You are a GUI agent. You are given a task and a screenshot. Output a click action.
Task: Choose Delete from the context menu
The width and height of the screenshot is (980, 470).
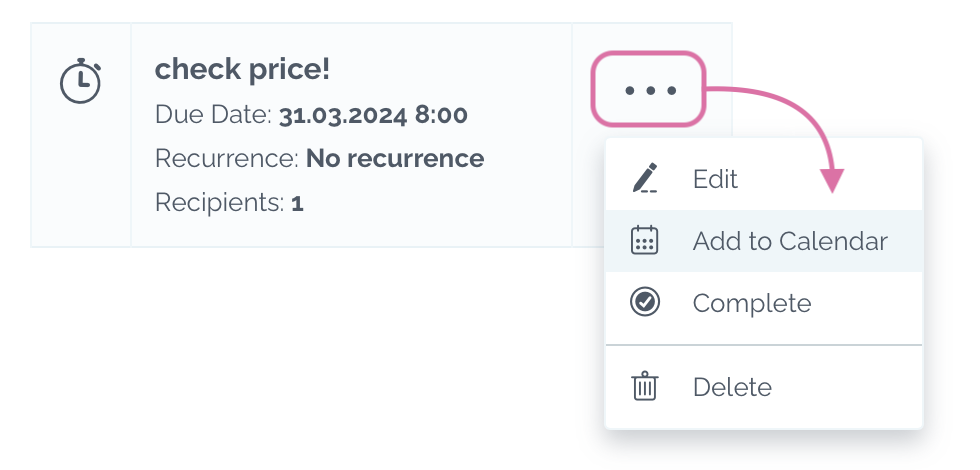point(764,387)
